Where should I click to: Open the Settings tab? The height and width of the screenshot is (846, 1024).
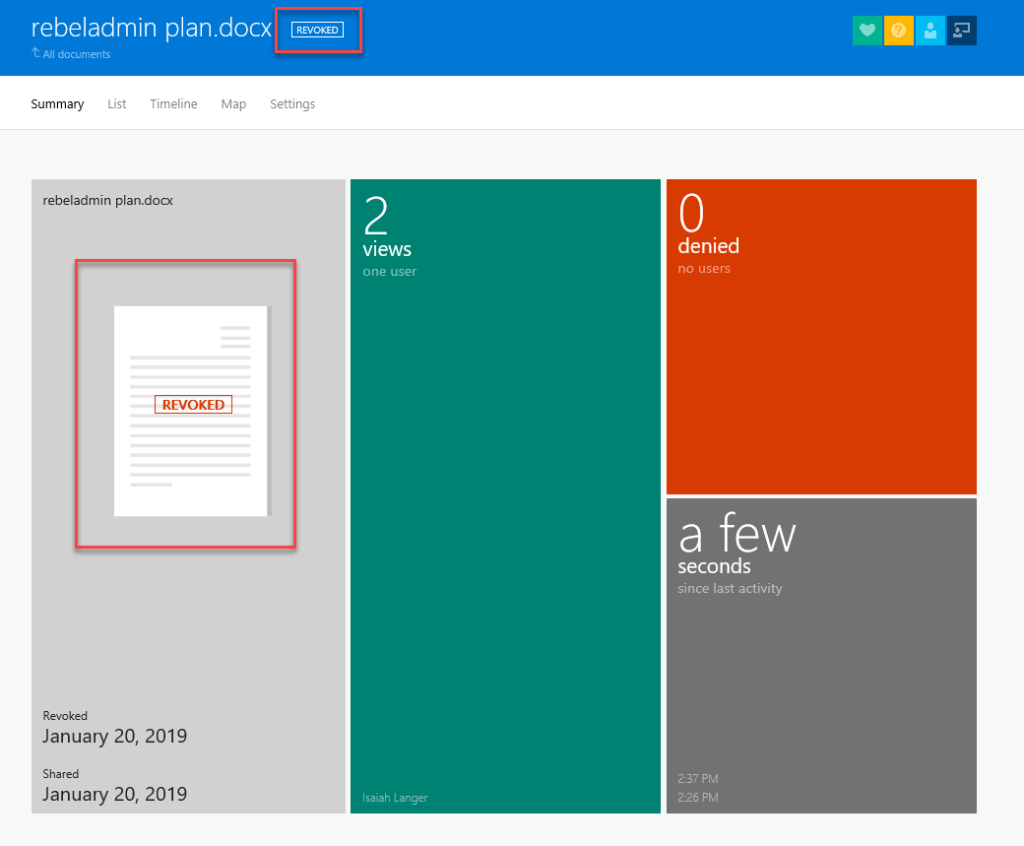point(292,103)
